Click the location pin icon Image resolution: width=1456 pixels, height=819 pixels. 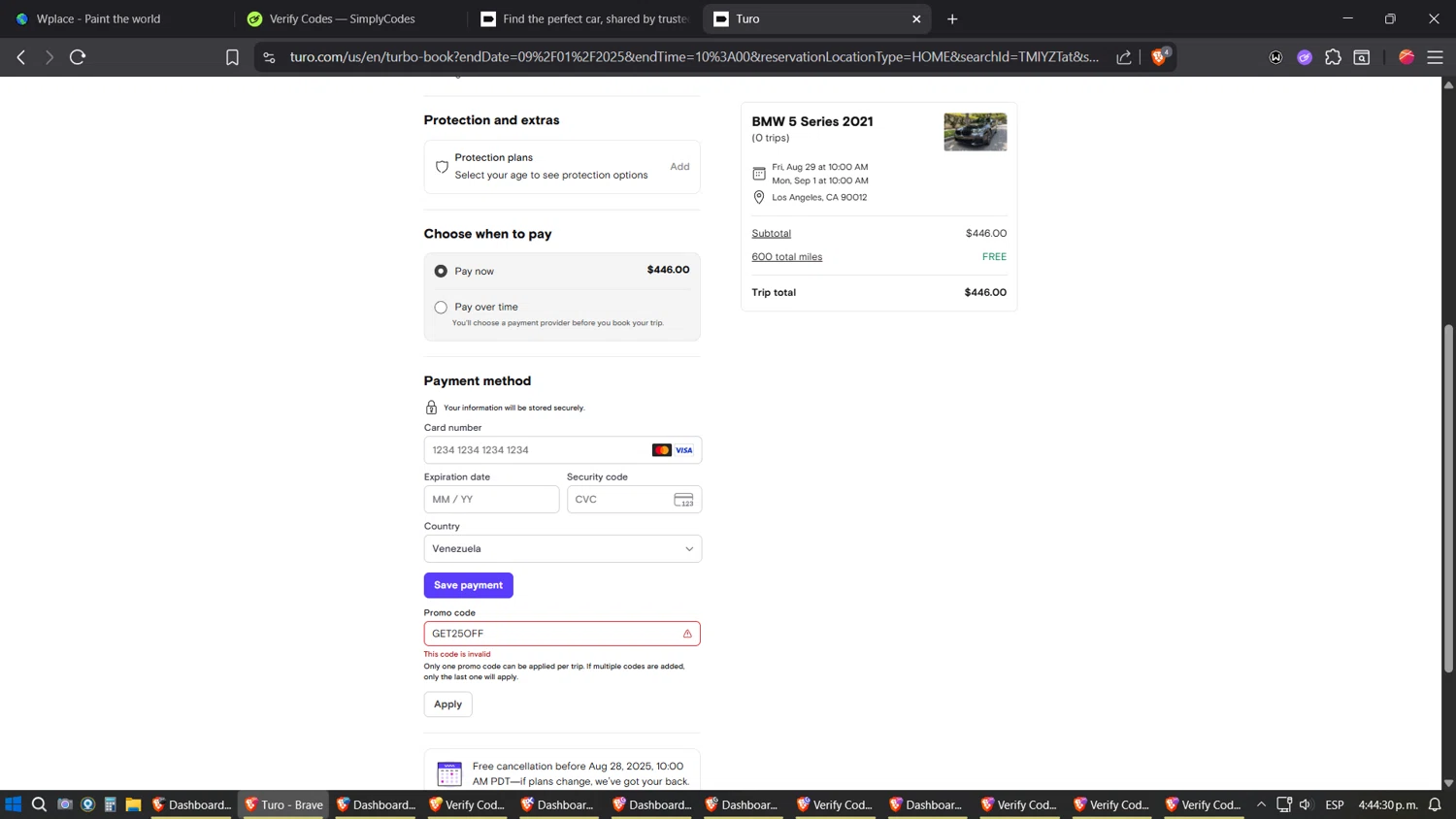(x=759, y=197)
